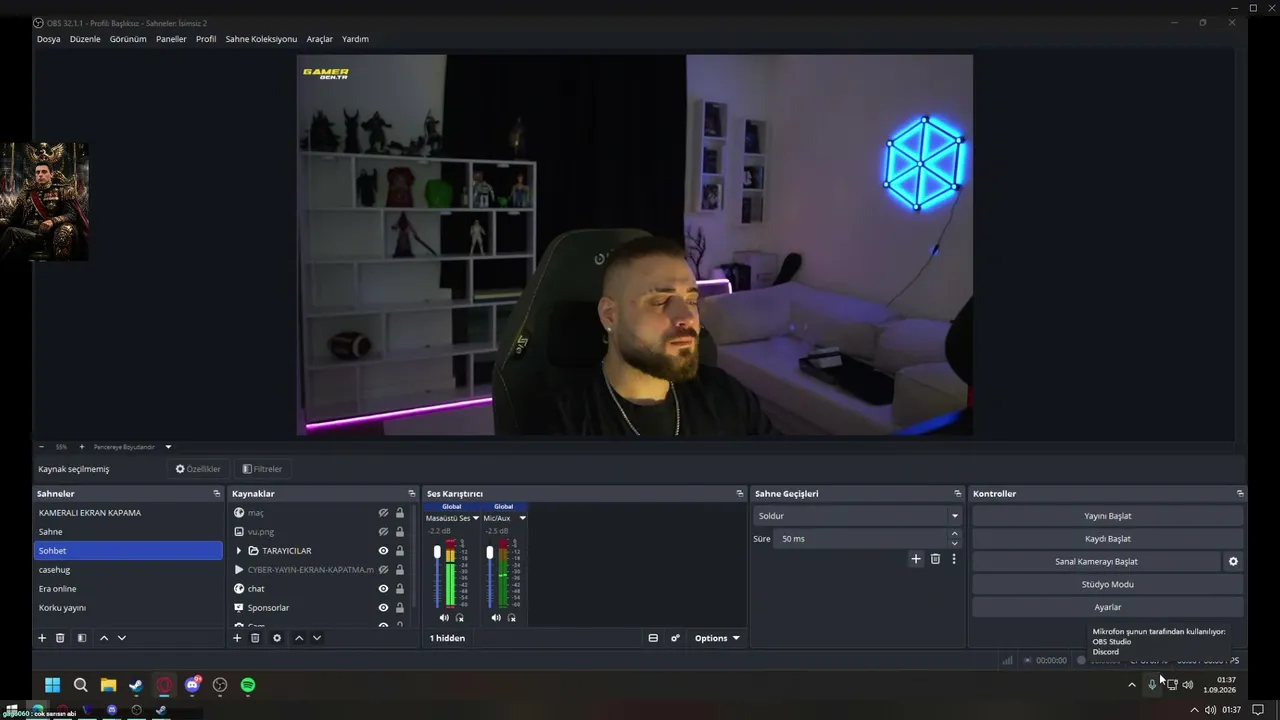
Task: Switch the audio mixer layout icon
Action: click(x=653, y=638)
